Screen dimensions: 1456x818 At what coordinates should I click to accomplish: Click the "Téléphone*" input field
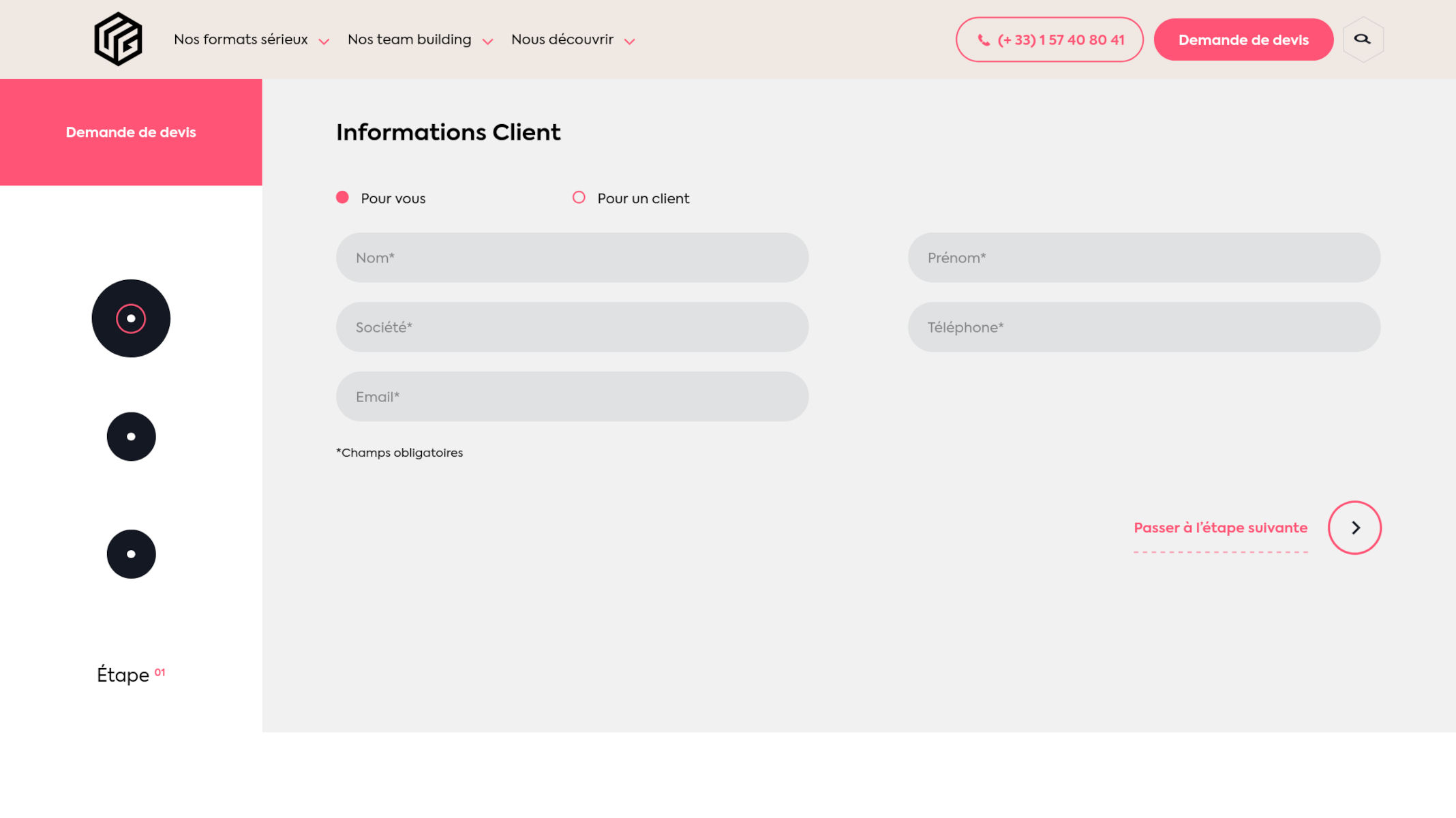1143,327
